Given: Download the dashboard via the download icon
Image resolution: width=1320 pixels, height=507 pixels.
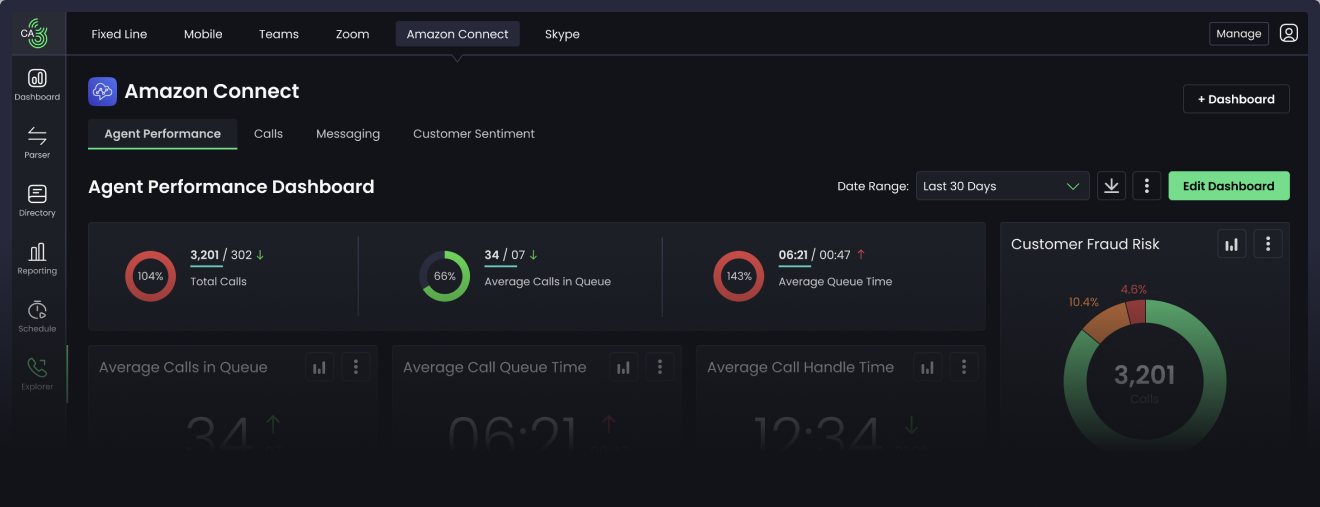Looking at the screenshot, I should (x=1111, y=186).
